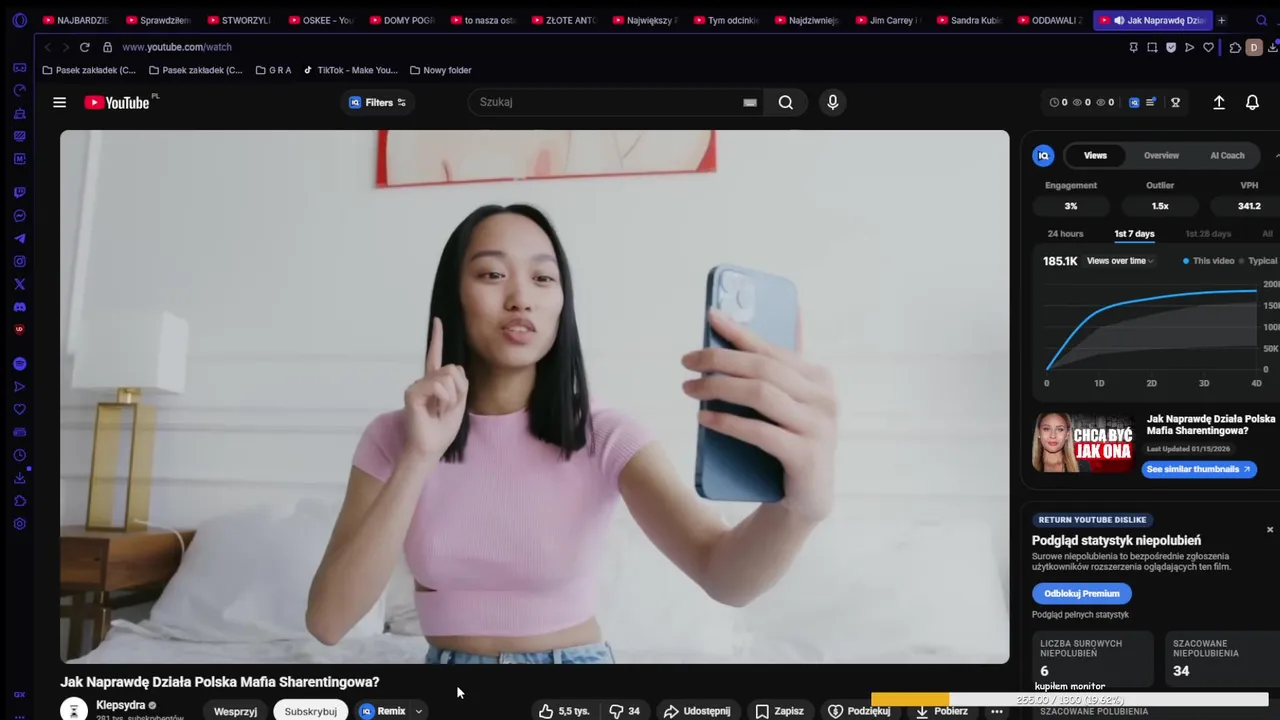1280x720 pixels.
Task: Click the Podziękuj button
Action: (858, 711)
